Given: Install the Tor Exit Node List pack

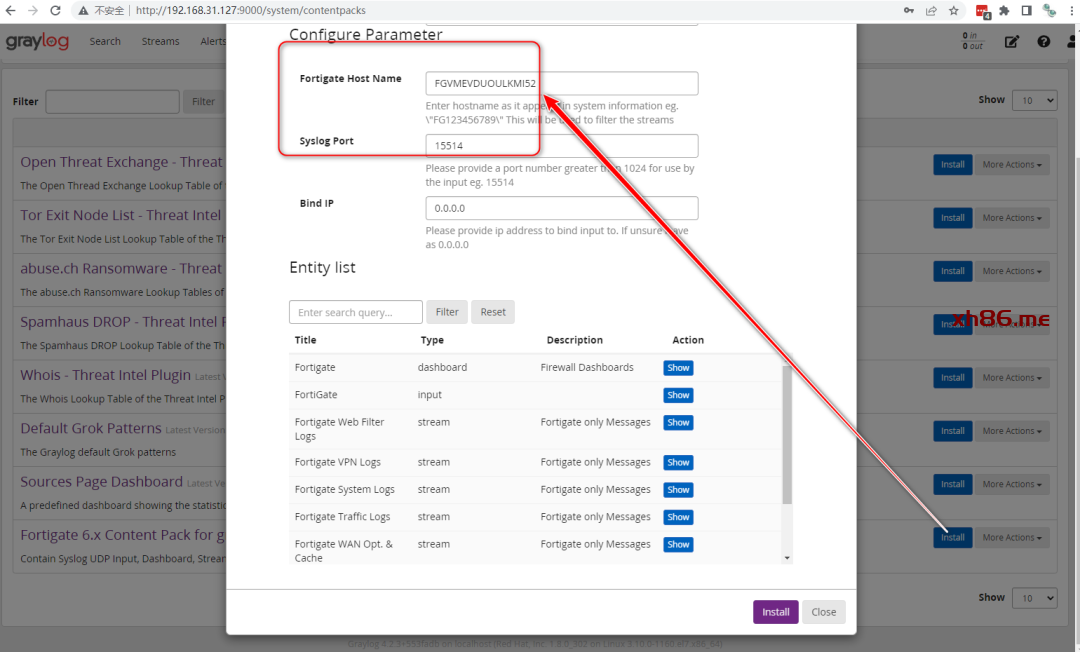Looking at the screenshot, I should coord(953,218).
